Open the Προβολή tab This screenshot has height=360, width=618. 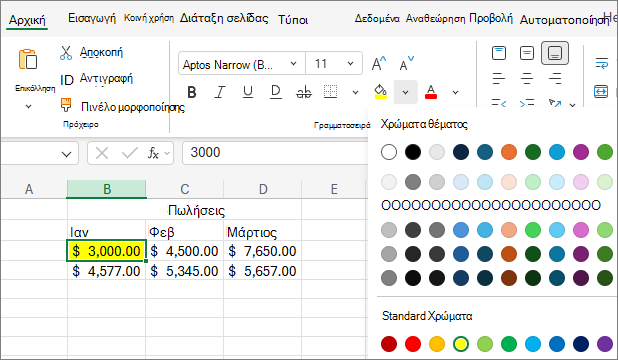[x=491, y=19]
